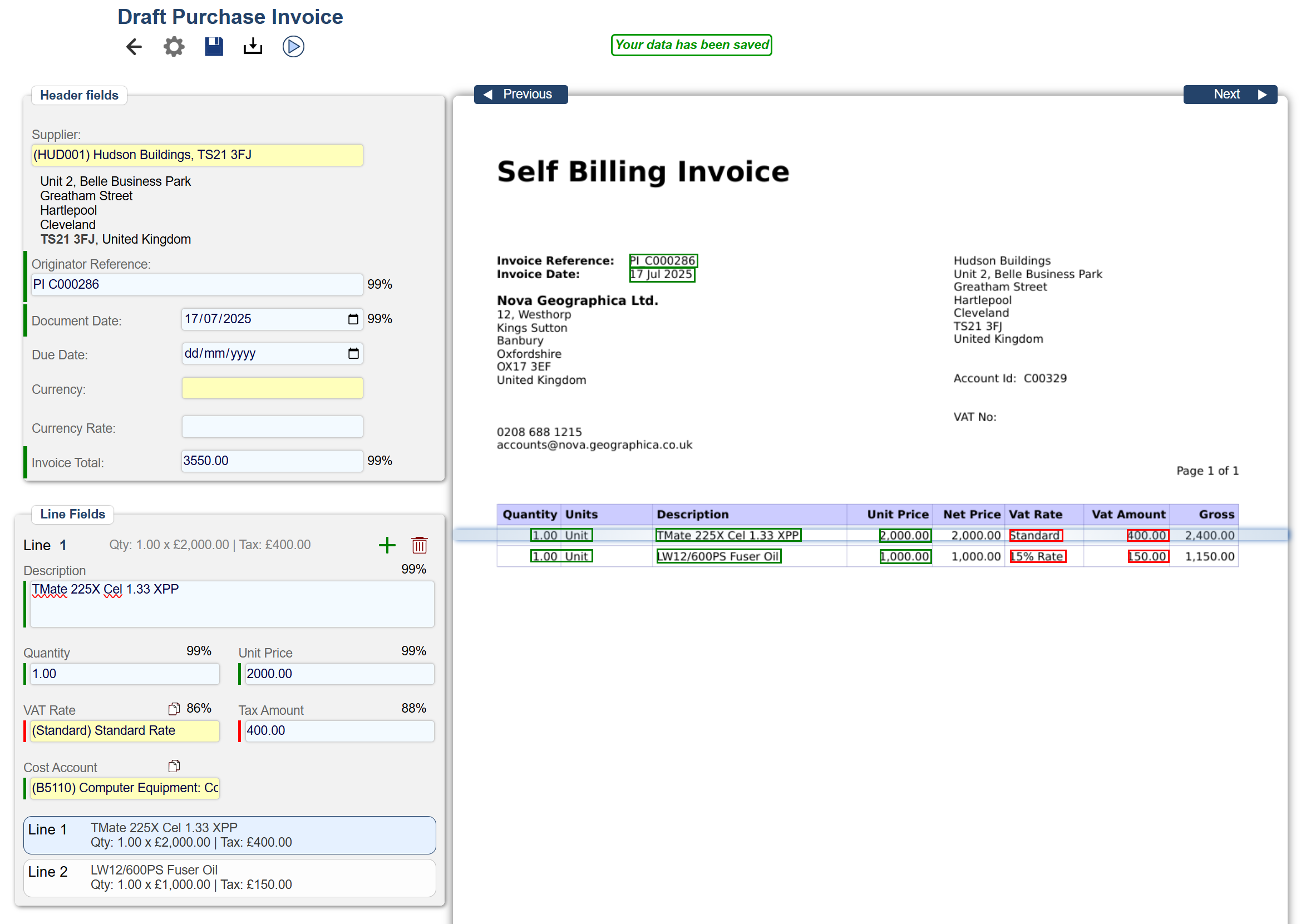The width and height of the screenshot is (1306, 924).
Task: Click the yellow Currency field
Action: (272, 389)
